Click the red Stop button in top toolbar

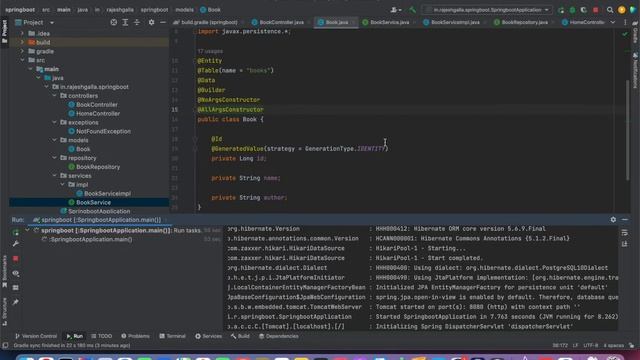tap(596, 10)
